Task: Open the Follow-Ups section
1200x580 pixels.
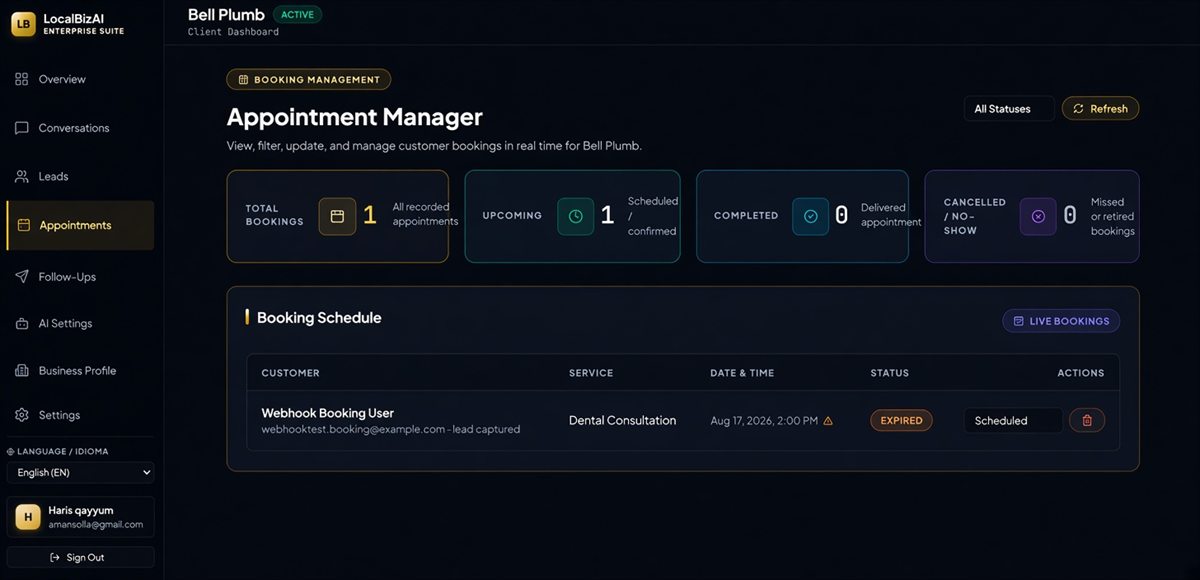Action: pos(81,276)
